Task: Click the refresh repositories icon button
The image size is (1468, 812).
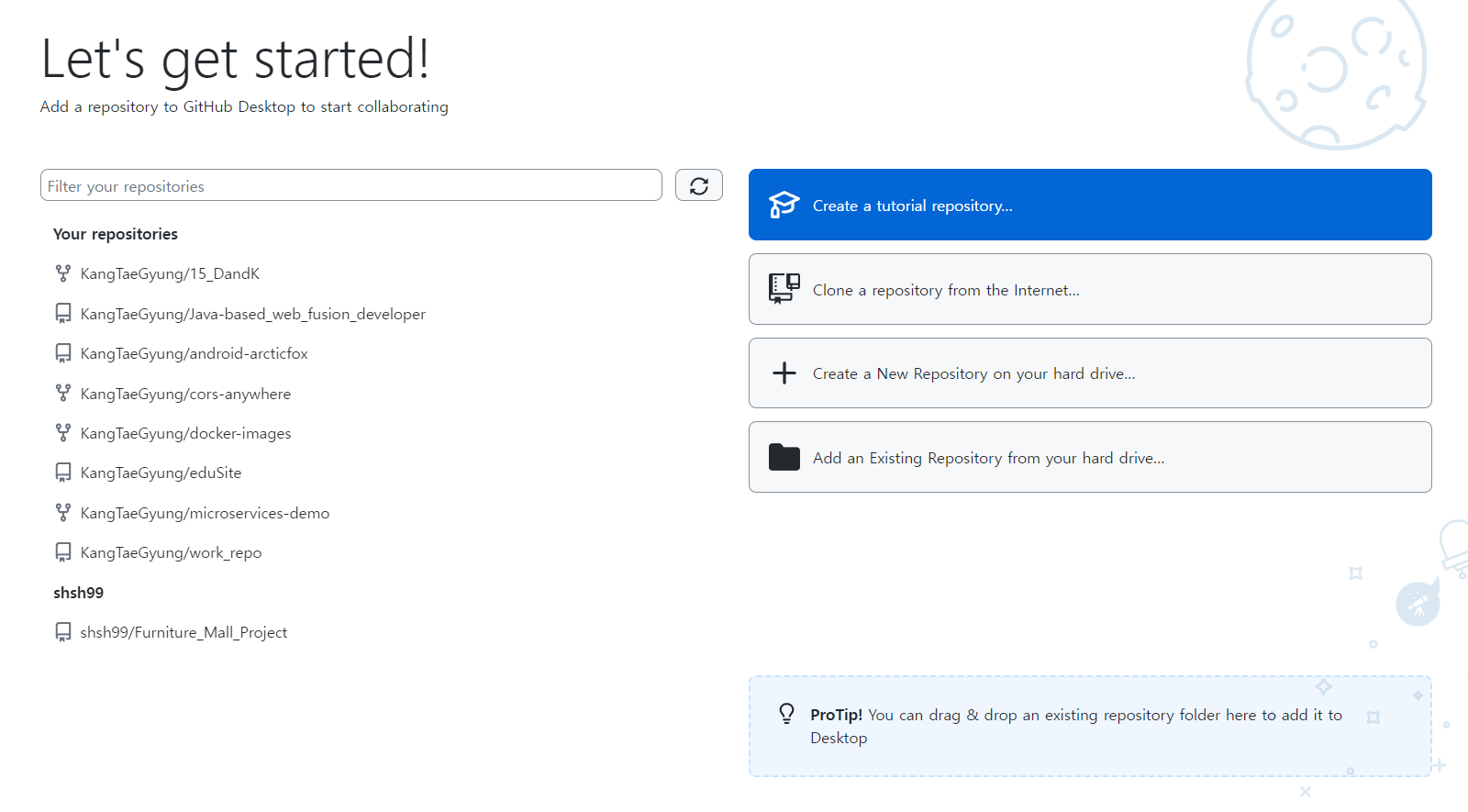Action: pos(698,185)
